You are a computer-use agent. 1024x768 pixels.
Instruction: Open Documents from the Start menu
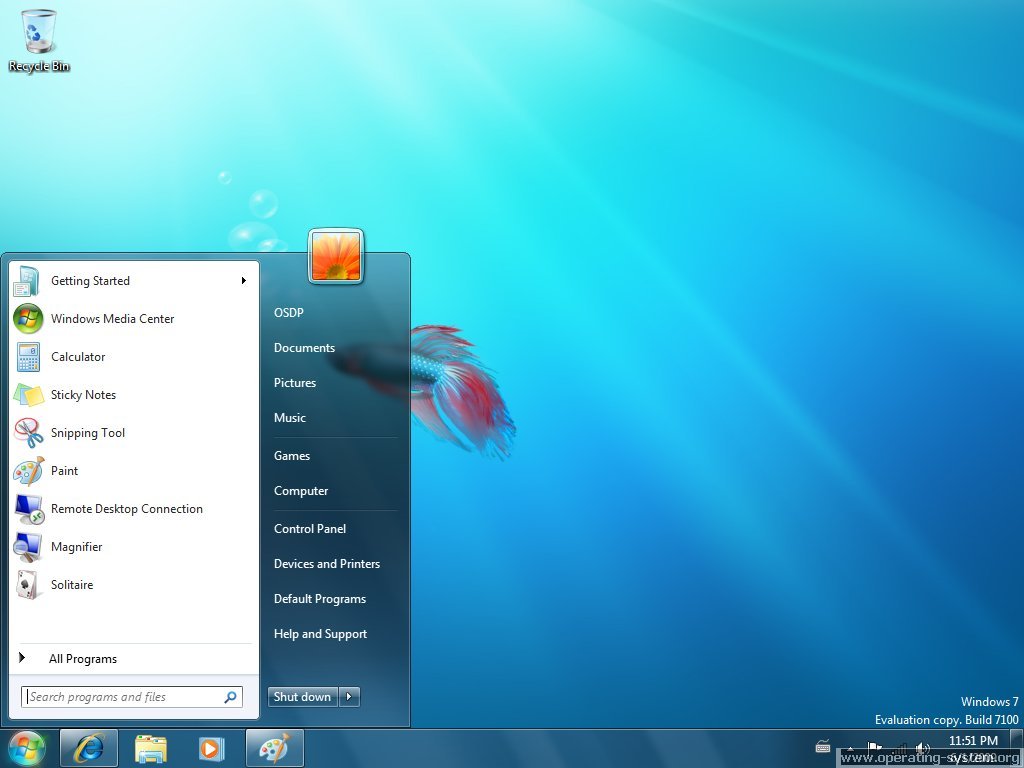304,347
